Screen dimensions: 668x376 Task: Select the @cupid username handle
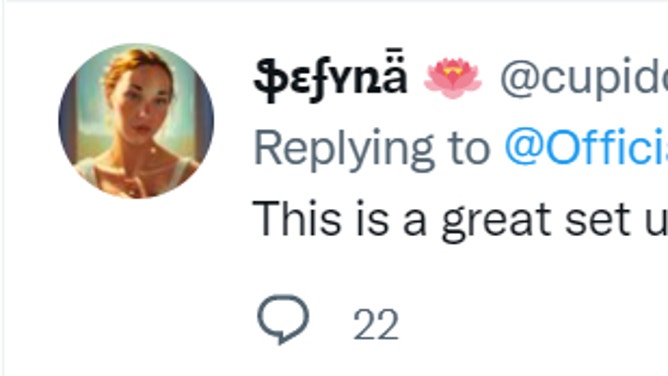point(584,79)
